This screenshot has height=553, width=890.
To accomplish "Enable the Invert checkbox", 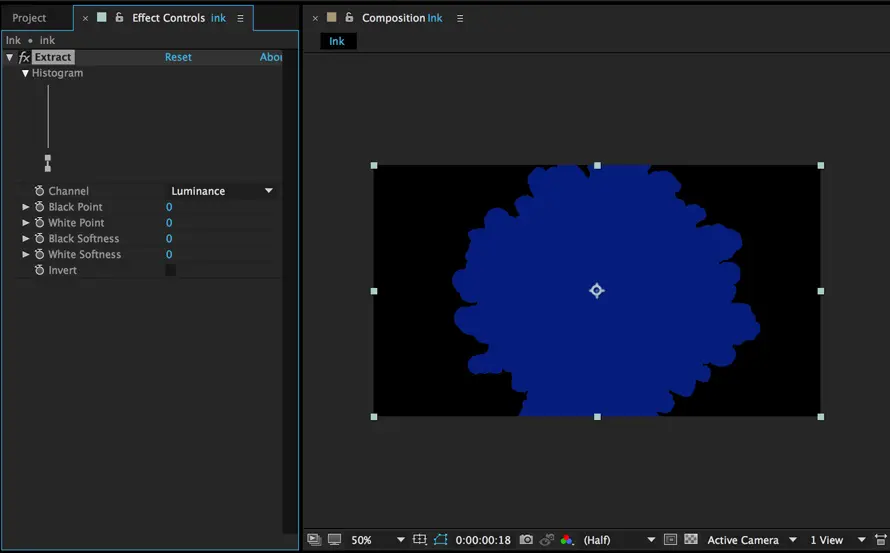I will 170,270.
